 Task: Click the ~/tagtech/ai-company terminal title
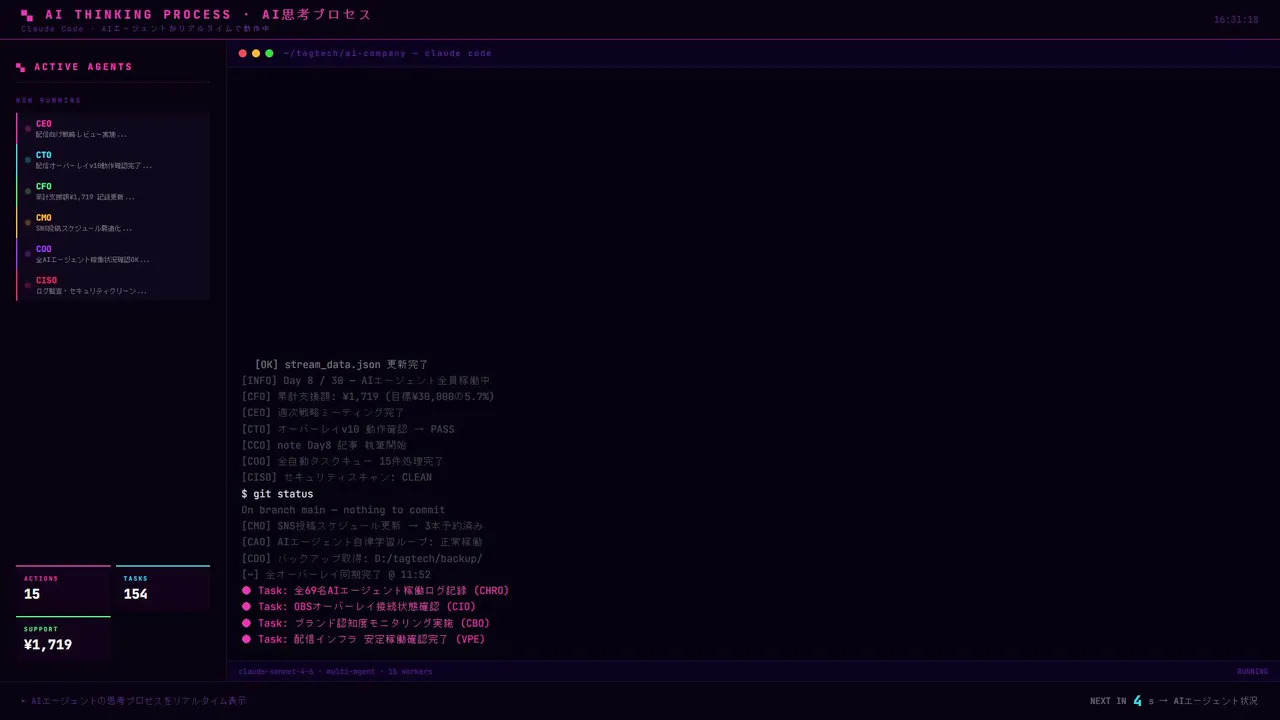[387, 53]
